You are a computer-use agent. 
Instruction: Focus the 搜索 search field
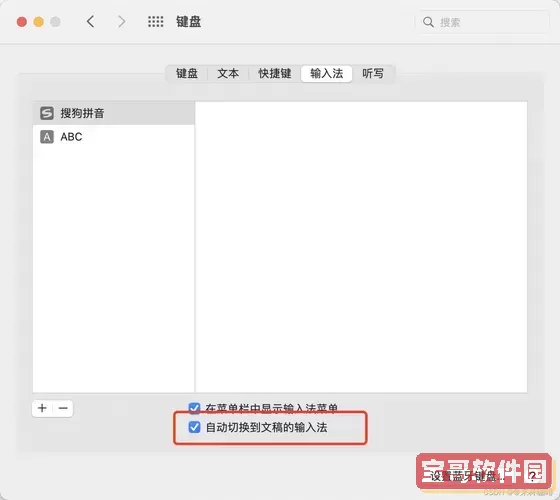pyautogui.click(x=482, y=22)
